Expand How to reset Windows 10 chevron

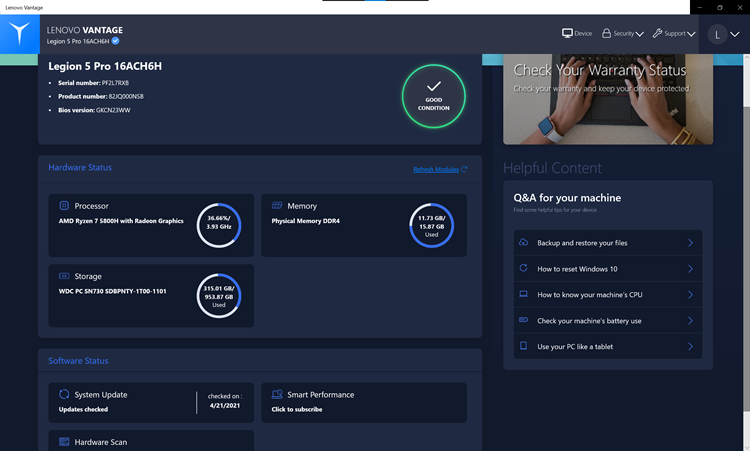pyautogui.click(x=690, y=269)
